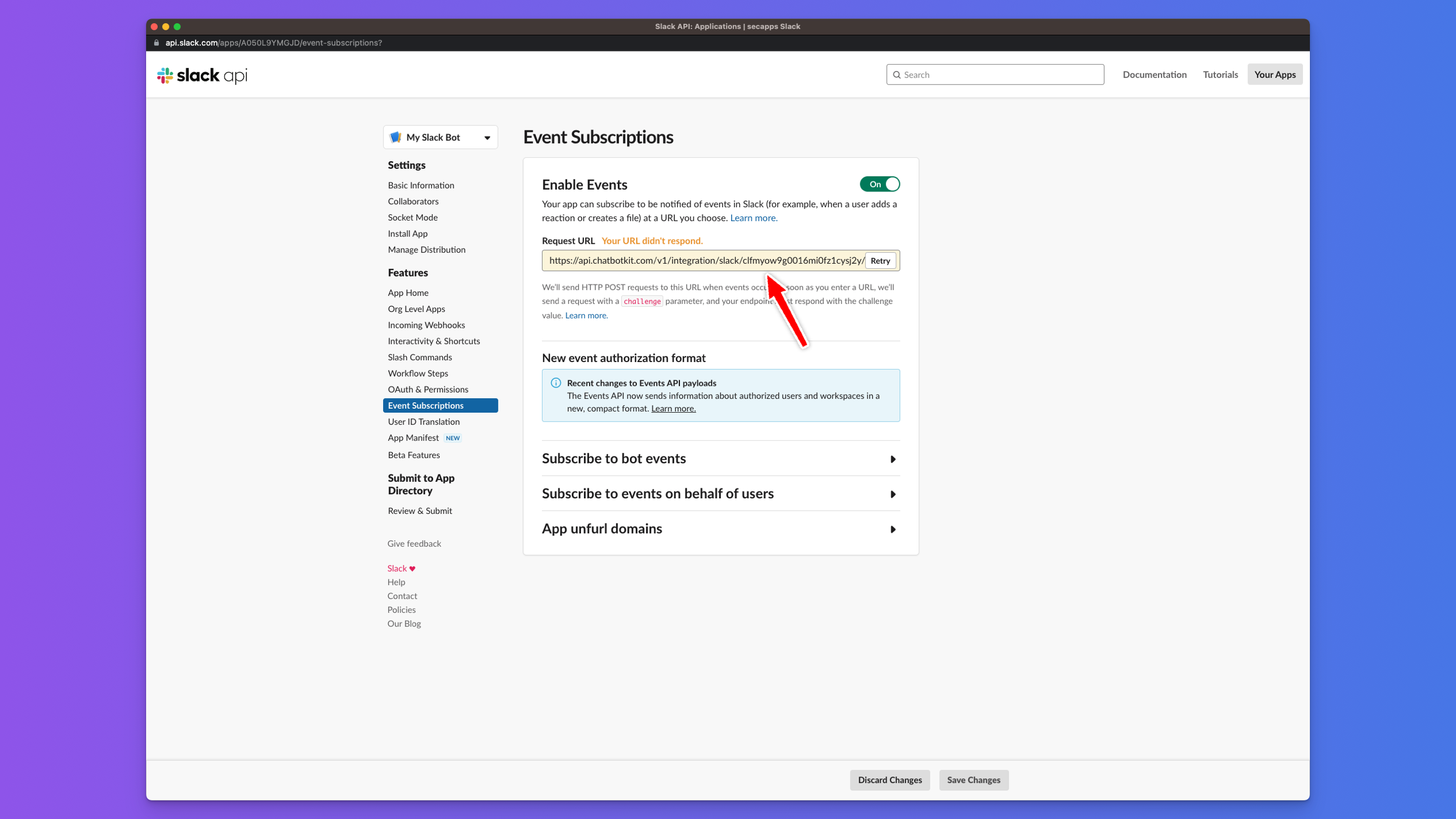Image resolution: width=1456 pixels, height=819 pixels.
Task: Open Review & Submit page
Action: 420,511
